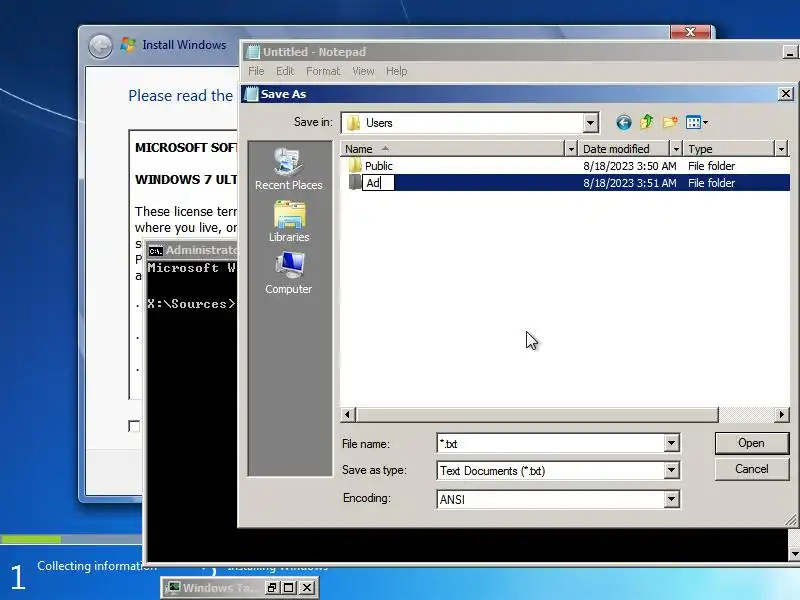Image resolution: width=800 pixels, height=600 pixels.
Task: Open the View Menu icon in Save As
Action: click(693, 122)
